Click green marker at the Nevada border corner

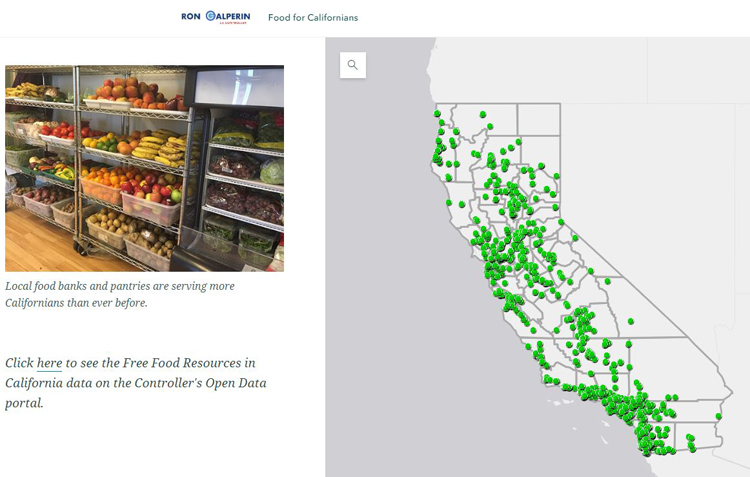click(x=561, y=222)
